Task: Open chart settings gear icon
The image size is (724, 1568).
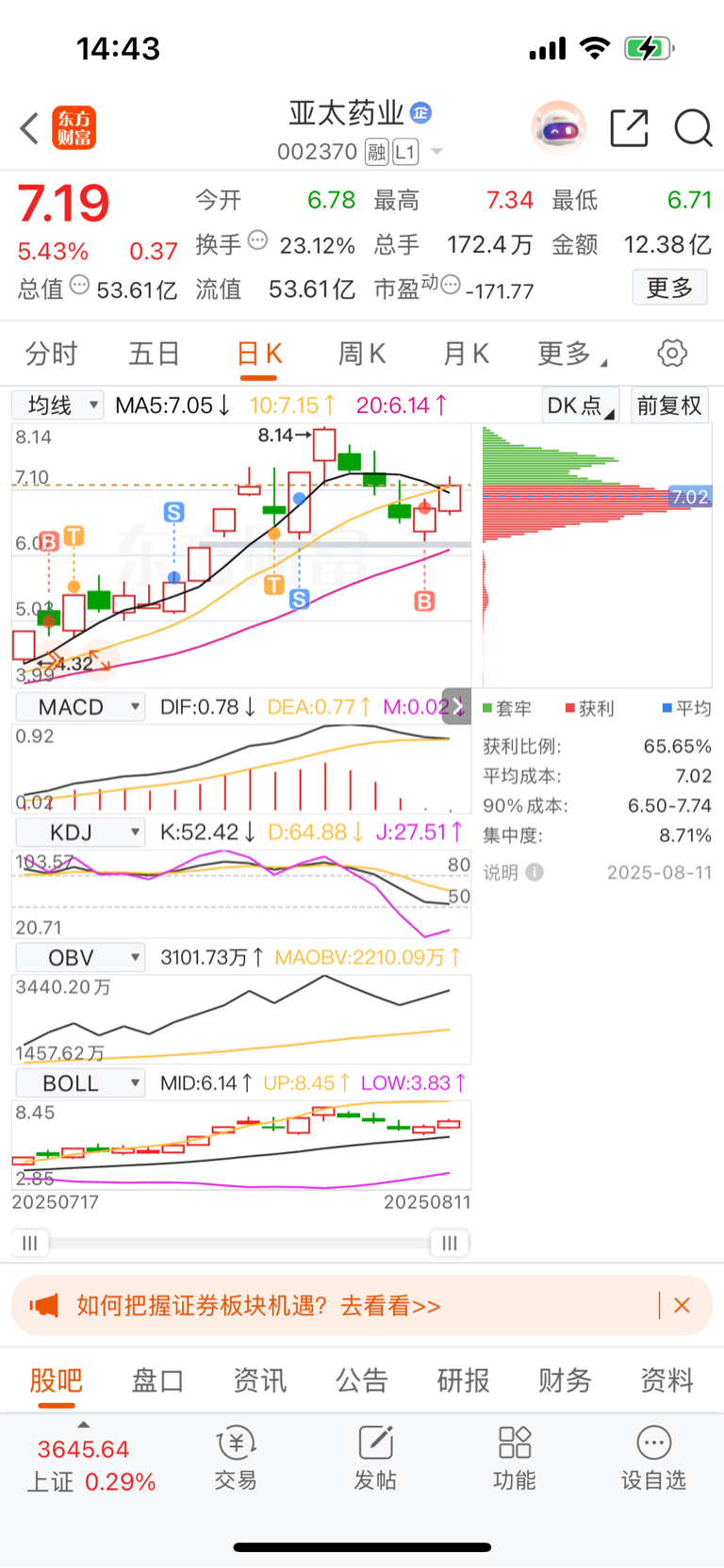Action: pyautogui.click(x=672, y=354)
